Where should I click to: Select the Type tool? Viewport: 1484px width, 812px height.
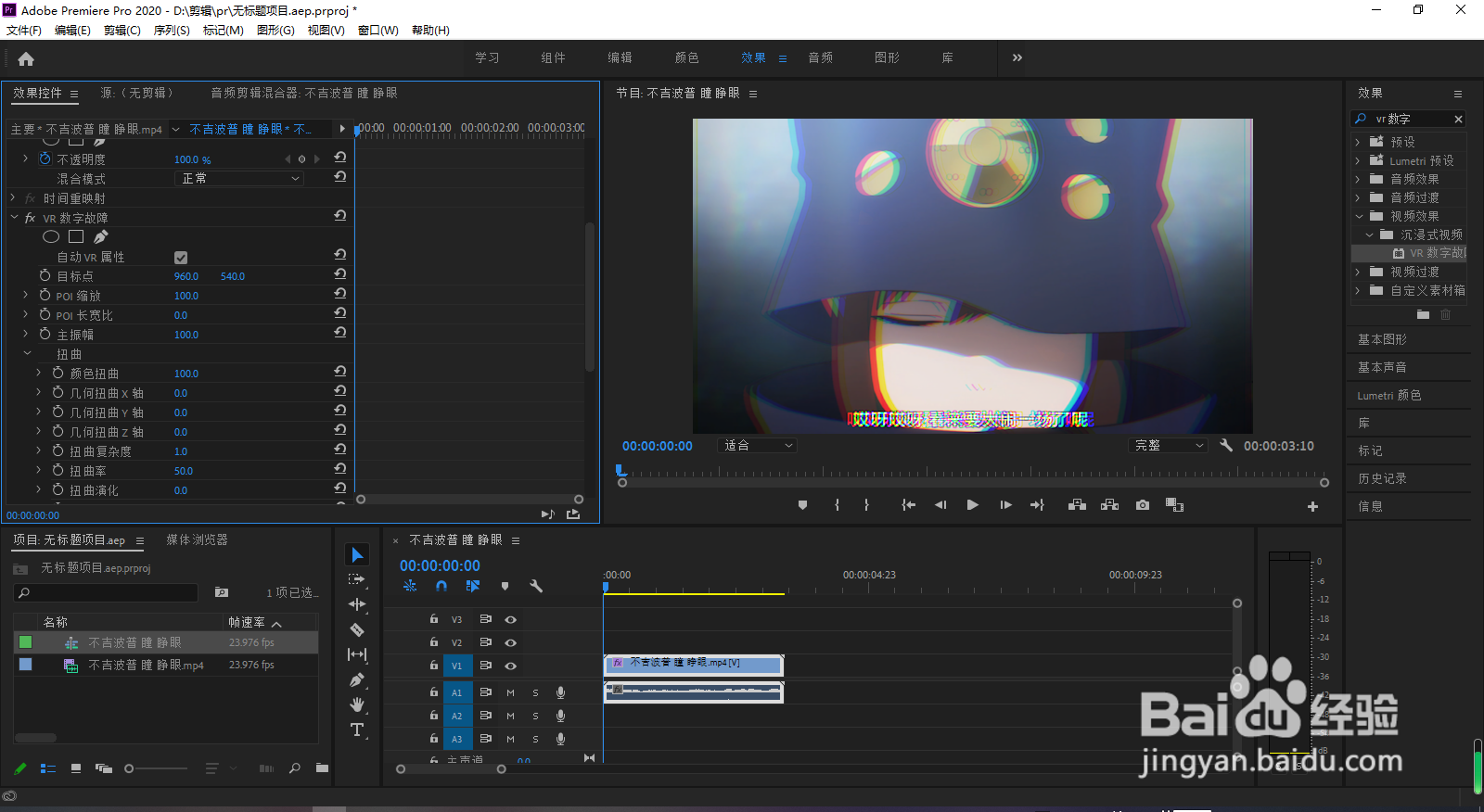click(357, 730)
